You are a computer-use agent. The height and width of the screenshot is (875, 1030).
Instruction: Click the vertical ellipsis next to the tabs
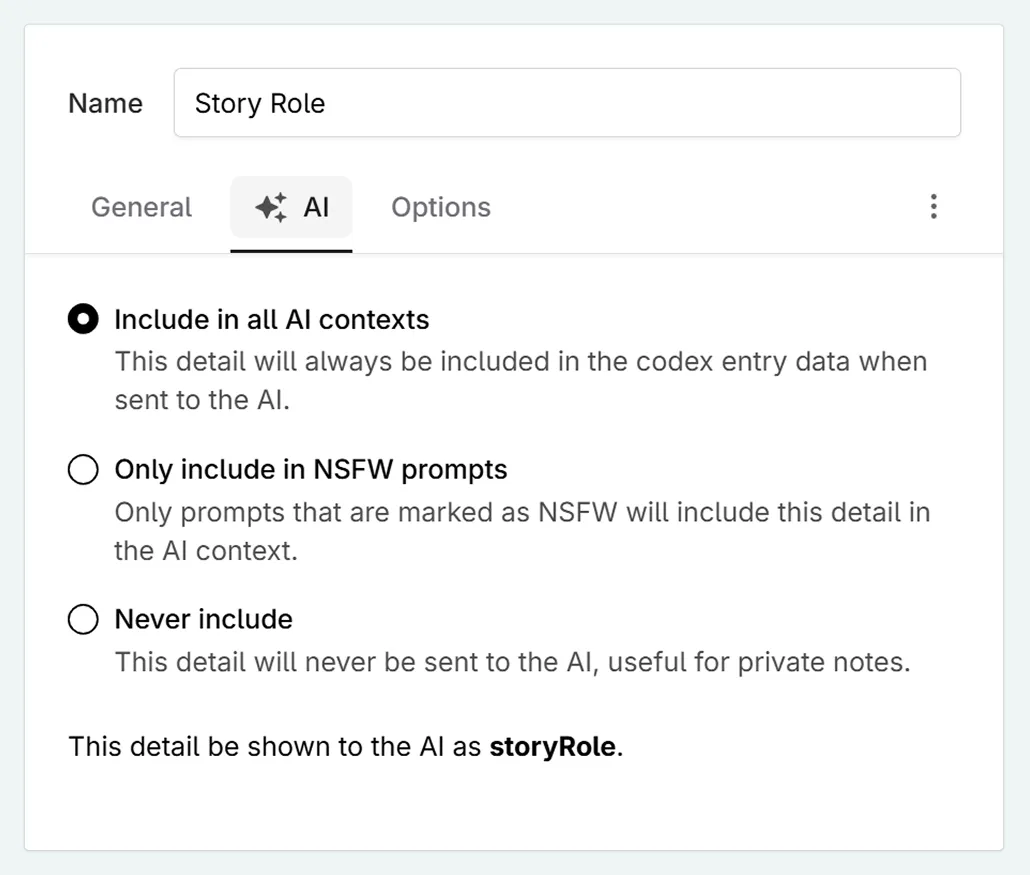point(933,206)
